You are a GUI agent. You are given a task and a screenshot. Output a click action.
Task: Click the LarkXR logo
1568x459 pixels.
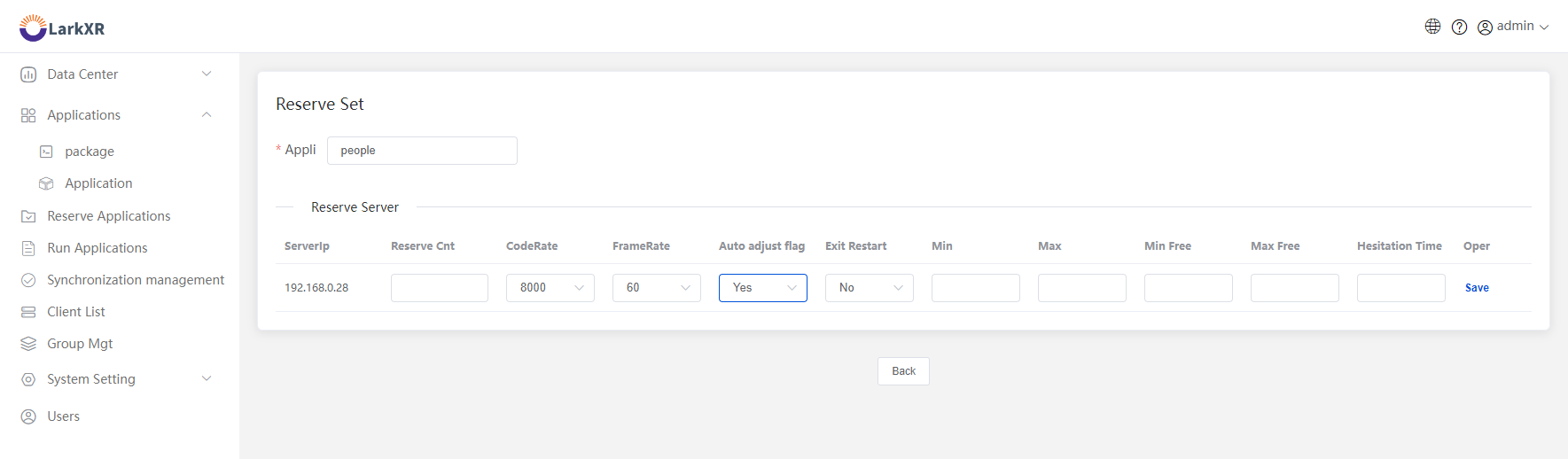[62, 28]
